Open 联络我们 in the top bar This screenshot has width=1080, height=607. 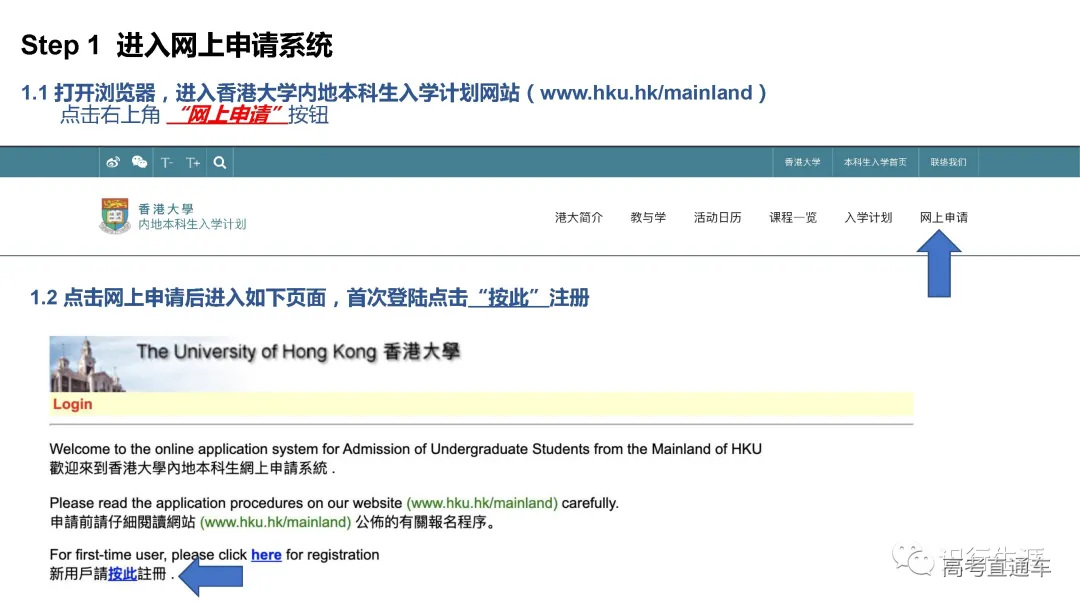coord(947,161)
